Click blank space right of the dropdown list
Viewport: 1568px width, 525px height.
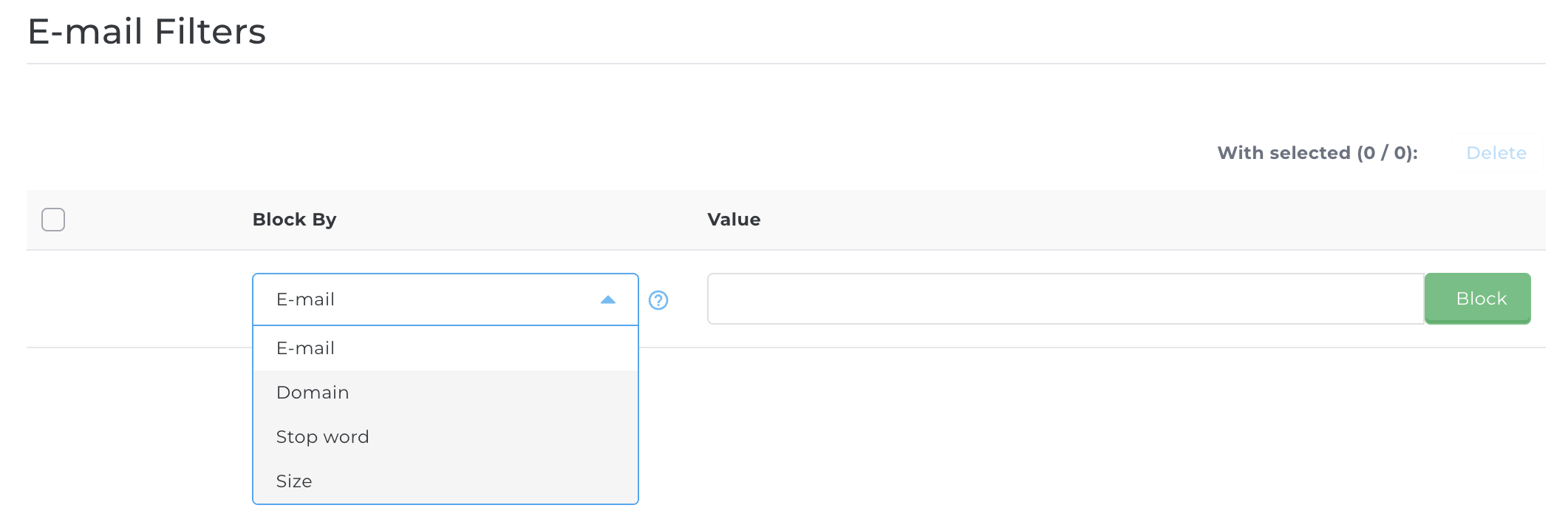pos(1034,429)
